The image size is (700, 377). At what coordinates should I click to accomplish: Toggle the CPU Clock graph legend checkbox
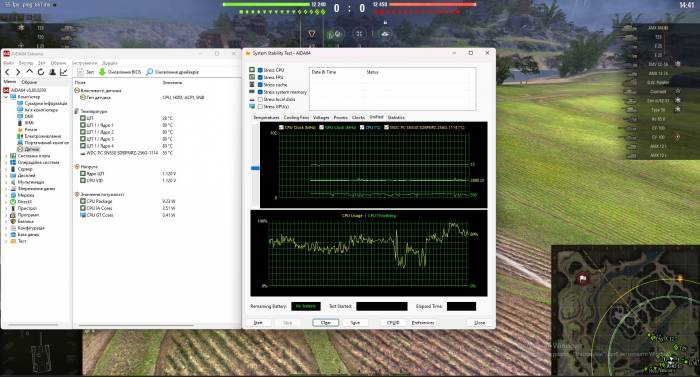point(281,127)
